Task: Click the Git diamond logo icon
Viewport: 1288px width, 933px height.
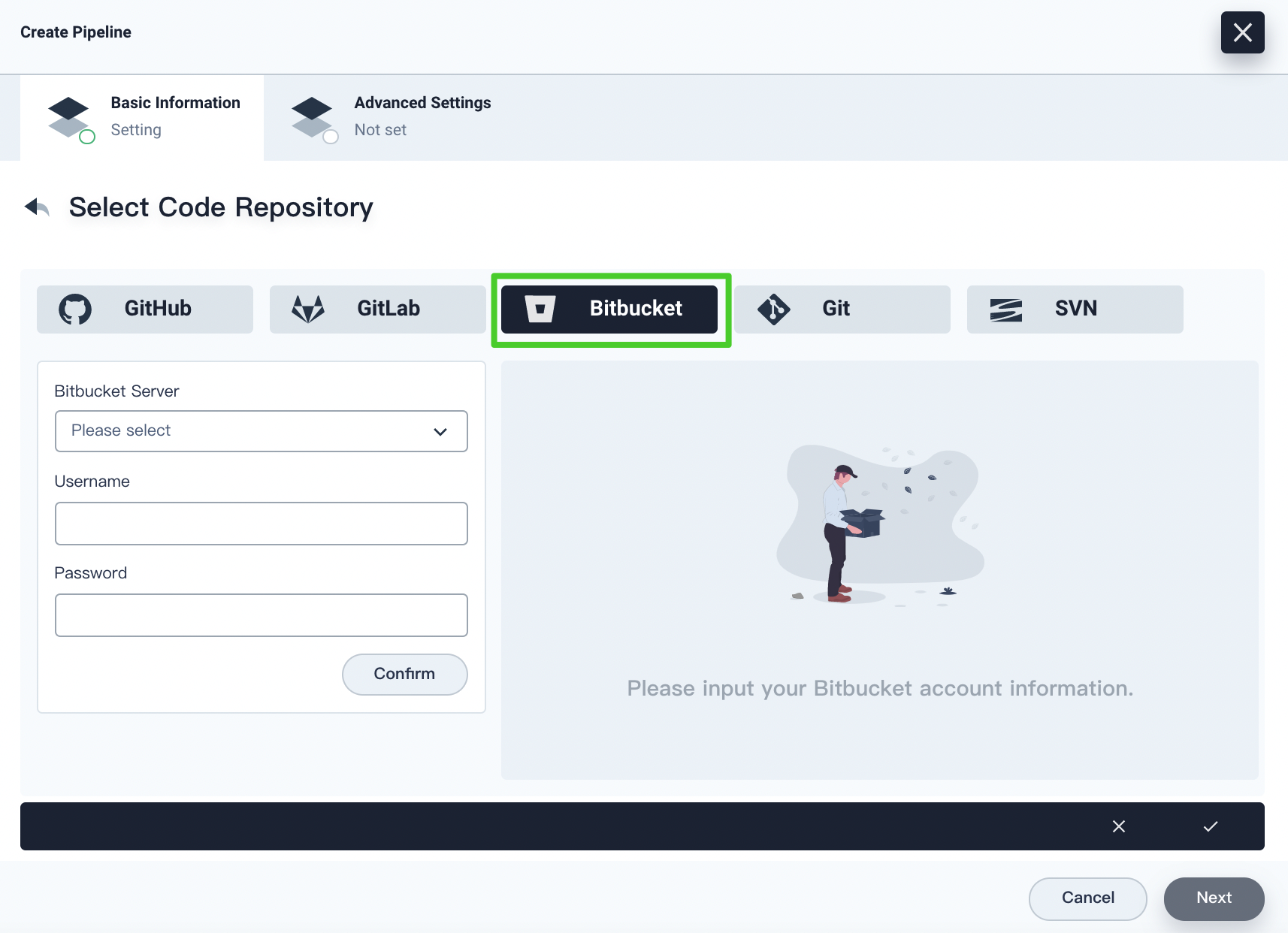Action: 774,309
